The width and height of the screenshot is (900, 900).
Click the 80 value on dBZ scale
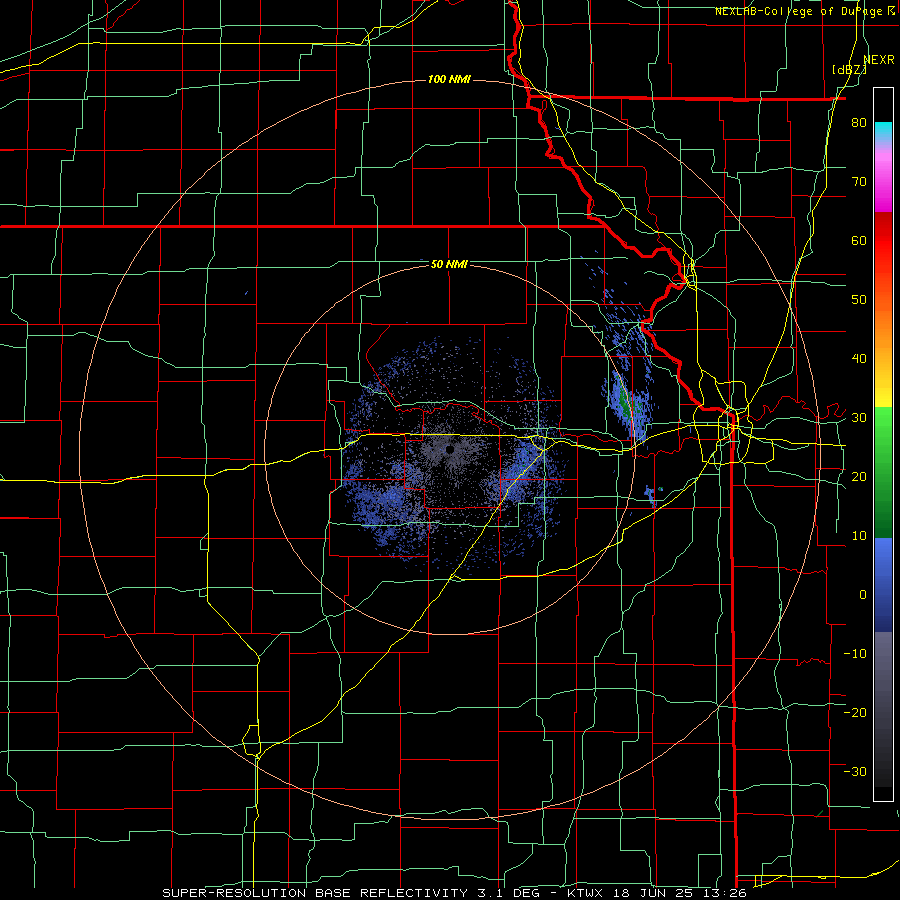[x=859, y=123]
